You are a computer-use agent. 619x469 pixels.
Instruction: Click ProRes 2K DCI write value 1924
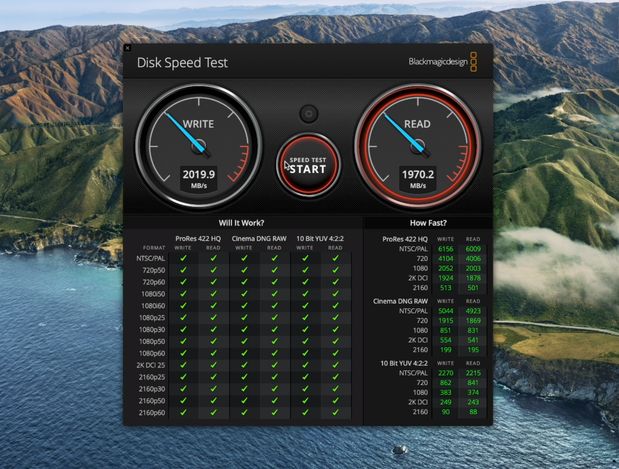pyautogui.click(x=446, y=278)
